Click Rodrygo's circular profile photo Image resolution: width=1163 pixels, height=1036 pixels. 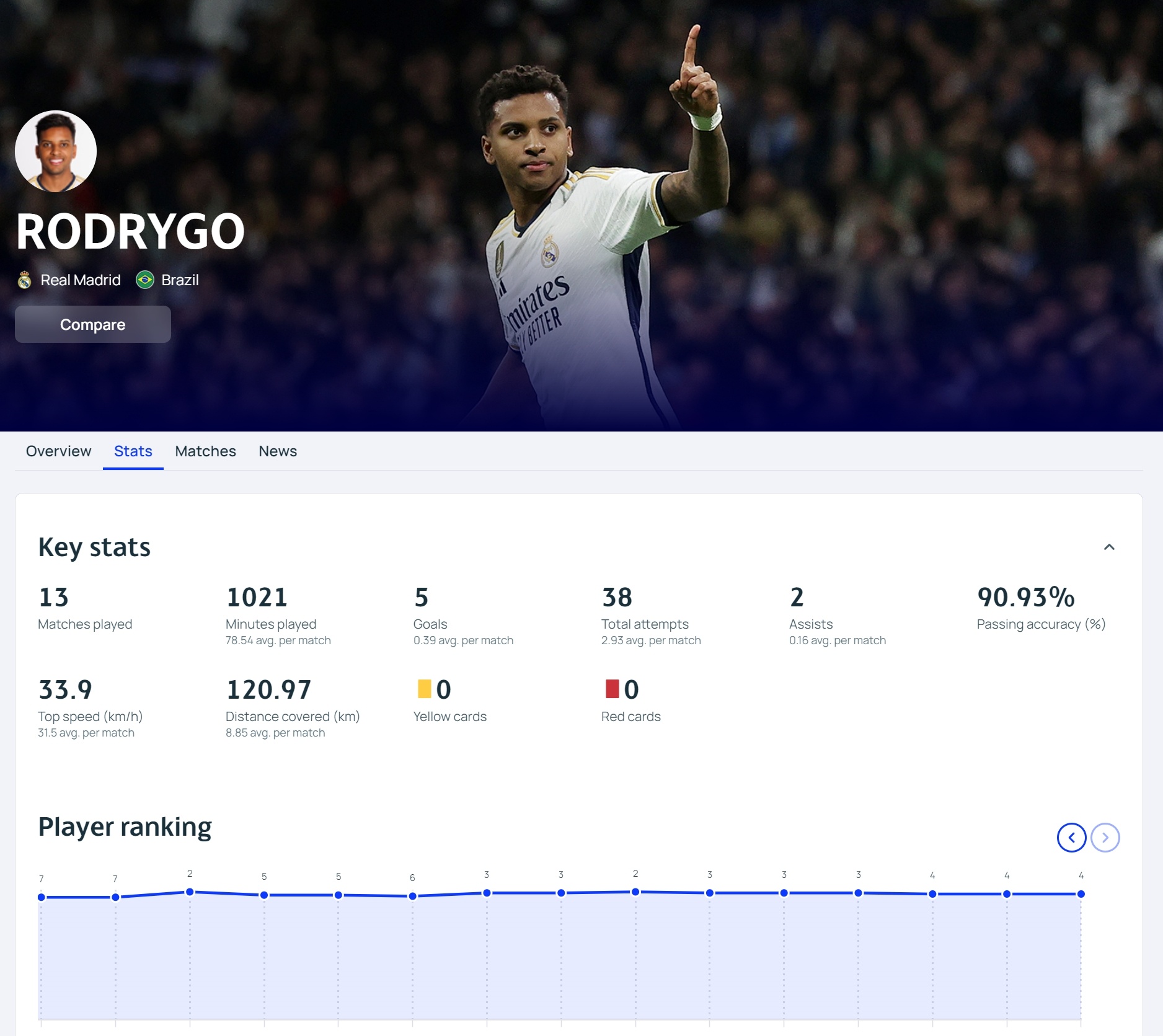pos(56,151)
